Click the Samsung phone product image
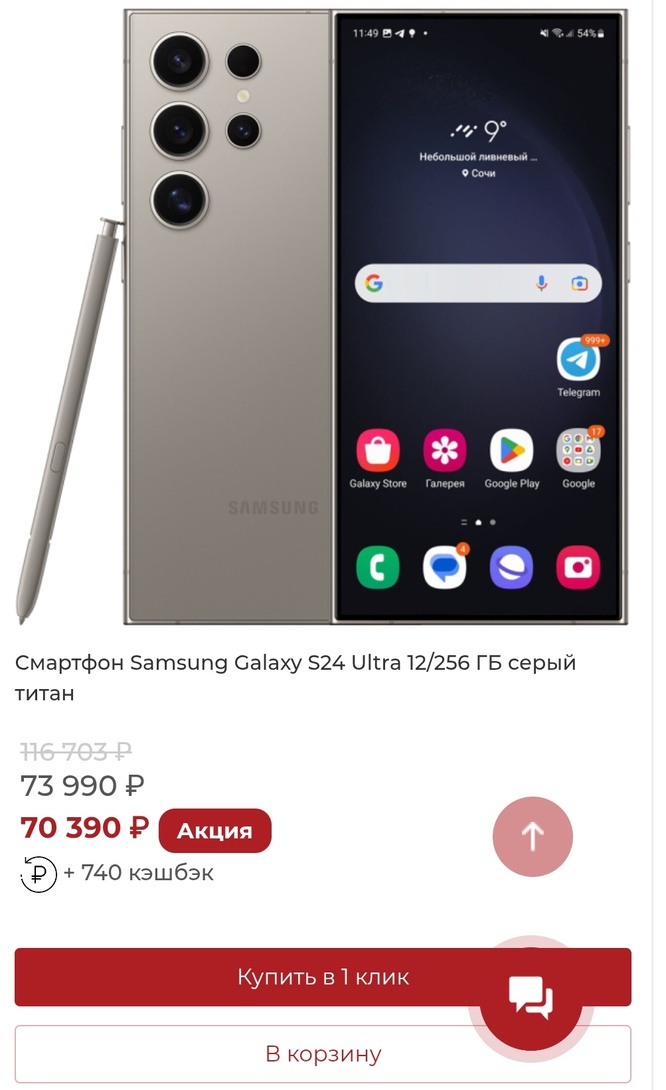 click(x=323, y=317)
